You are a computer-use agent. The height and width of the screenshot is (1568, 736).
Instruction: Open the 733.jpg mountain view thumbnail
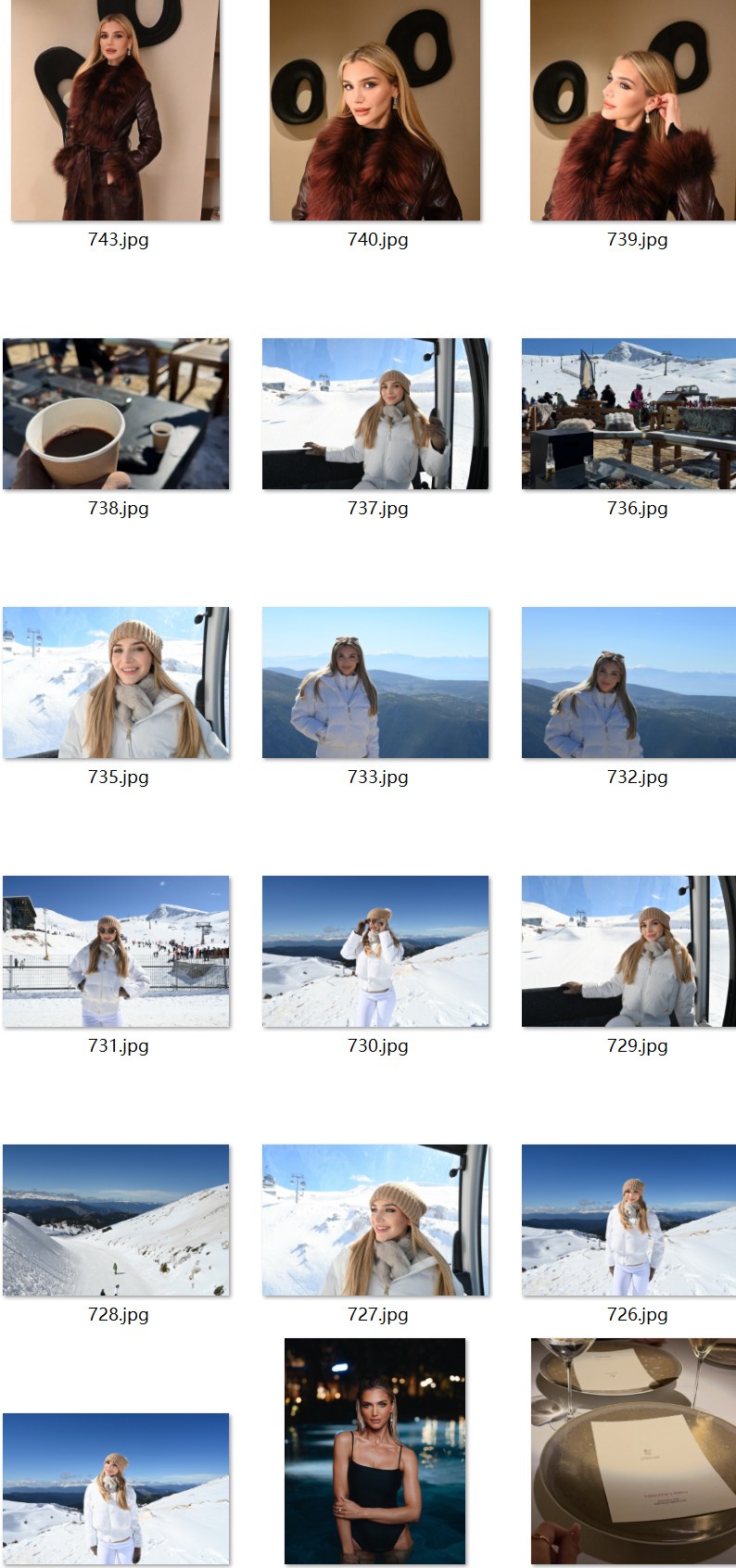click(375, 682)
